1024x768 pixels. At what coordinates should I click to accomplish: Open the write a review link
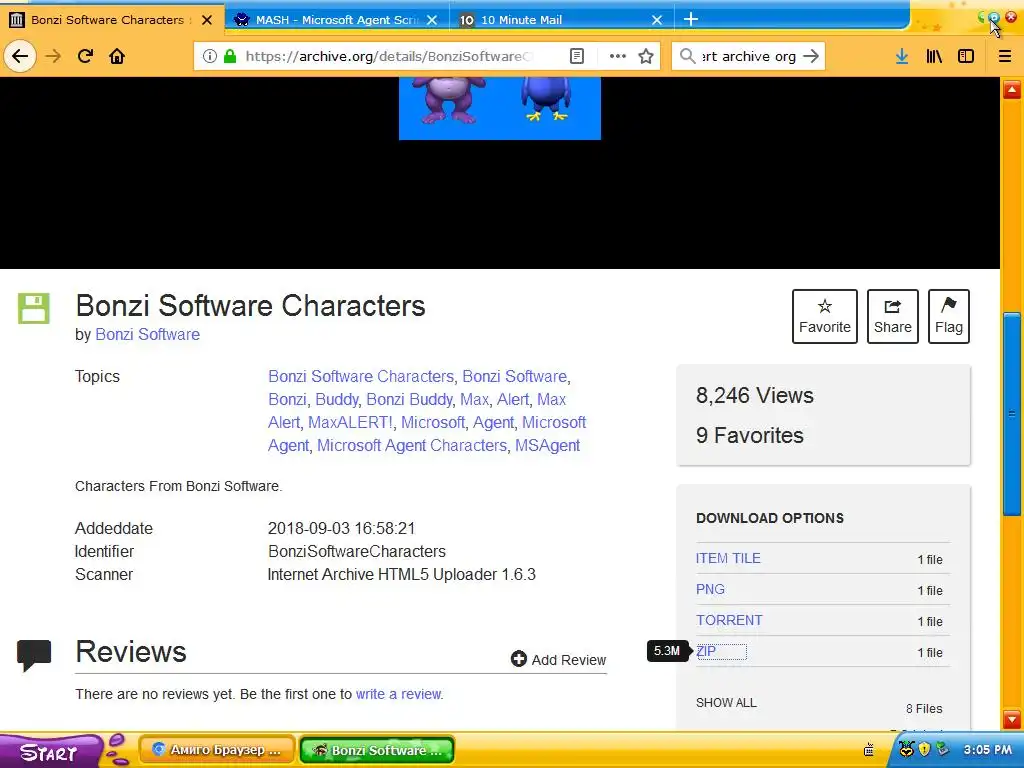point(398,694)
